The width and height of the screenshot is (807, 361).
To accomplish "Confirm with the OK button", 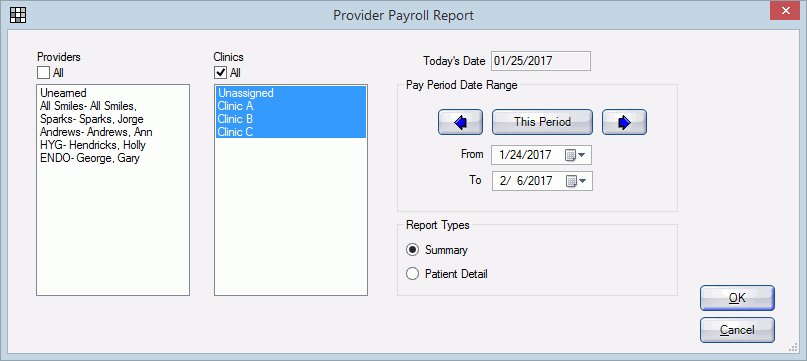I will (737, 298).
